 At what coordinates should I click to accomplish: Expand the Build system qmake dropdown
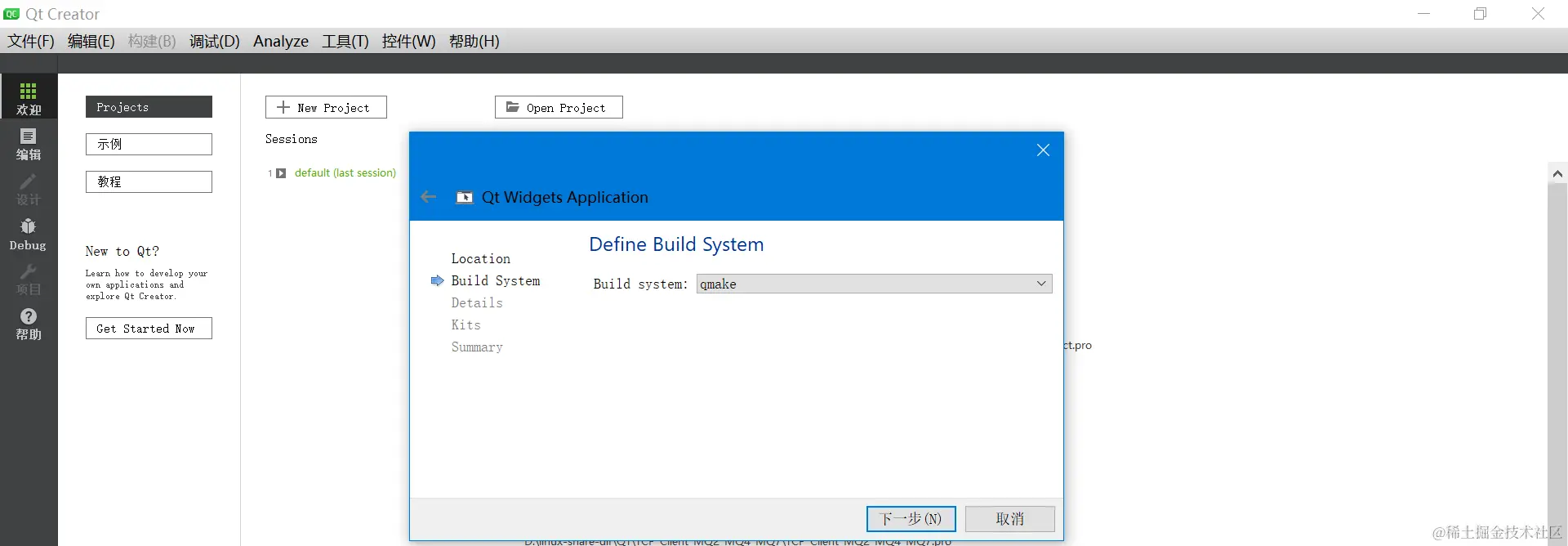point(874,284)
